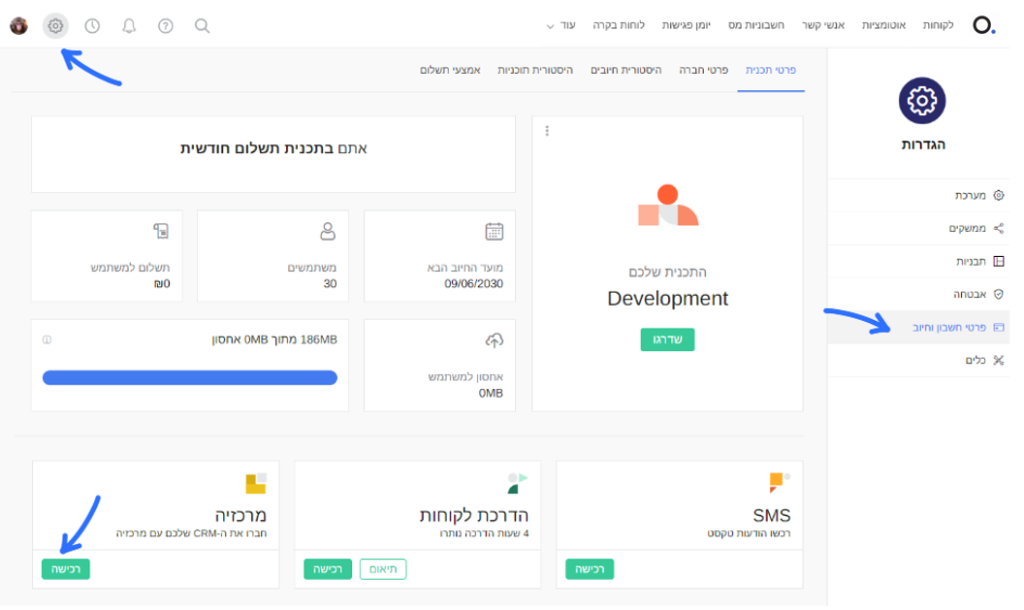
Task: Select the אמצעי תשלום tab
Action: coord(450,71)
